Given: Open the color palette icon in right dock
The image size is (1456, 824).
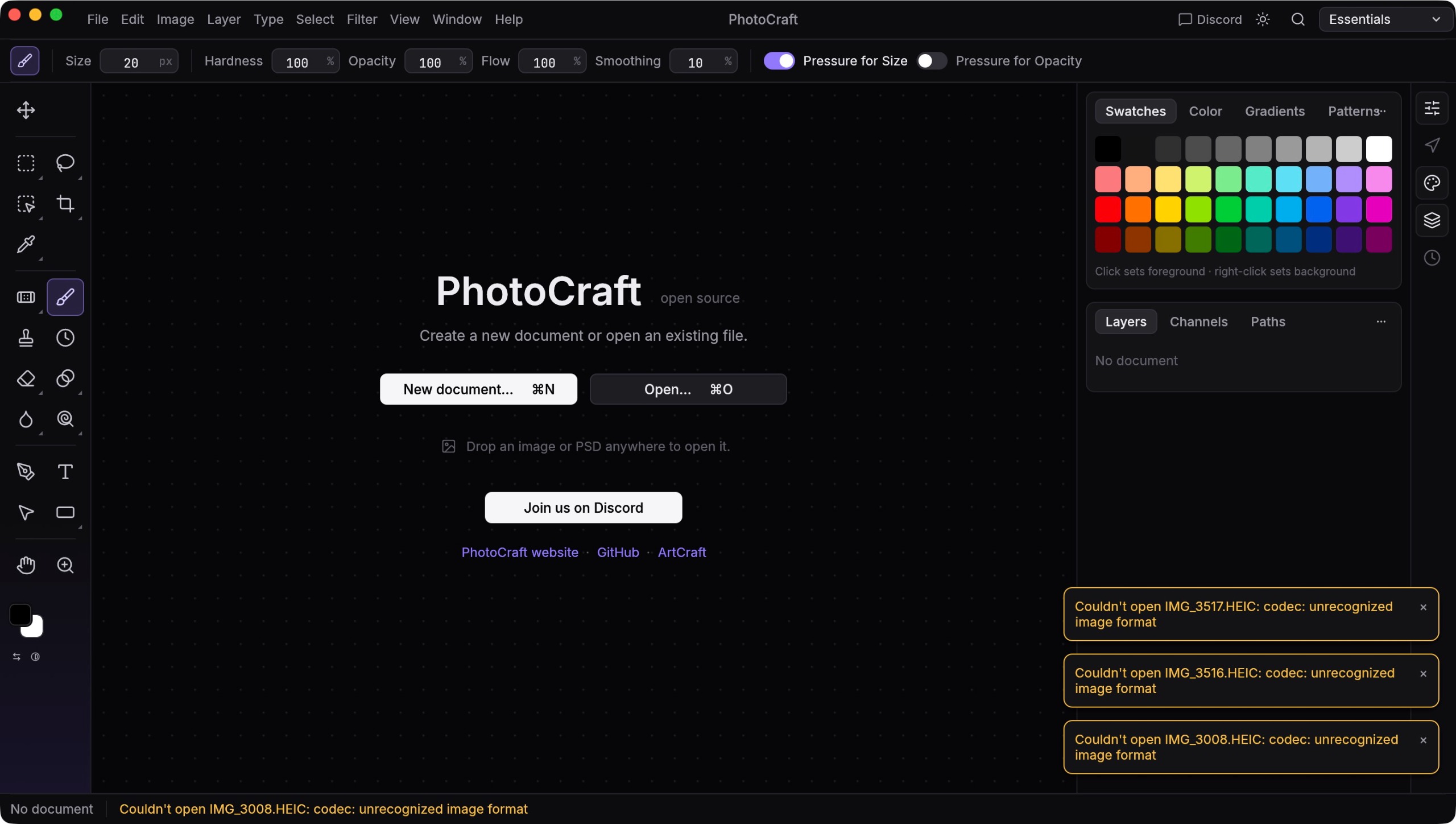Looking at the screenshot, I should point(1432,183).
